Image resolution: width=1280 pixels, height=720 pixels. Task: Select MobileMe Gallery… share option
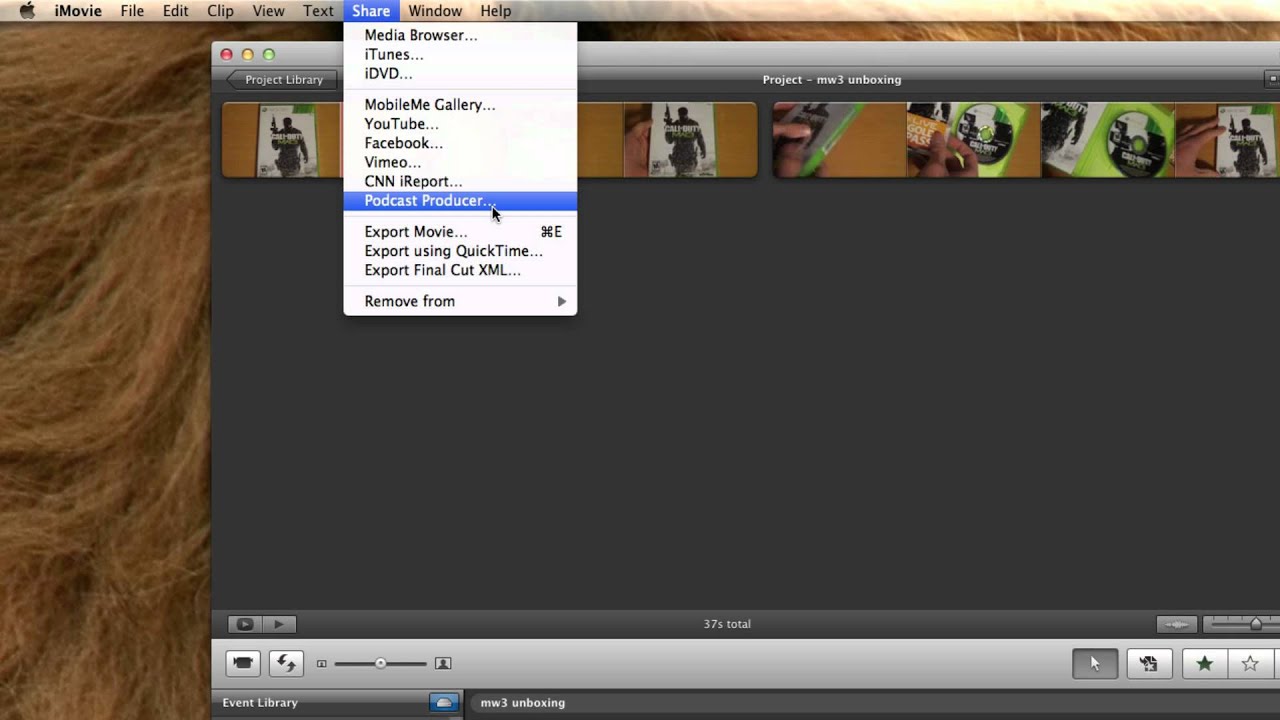coord(460,104)
